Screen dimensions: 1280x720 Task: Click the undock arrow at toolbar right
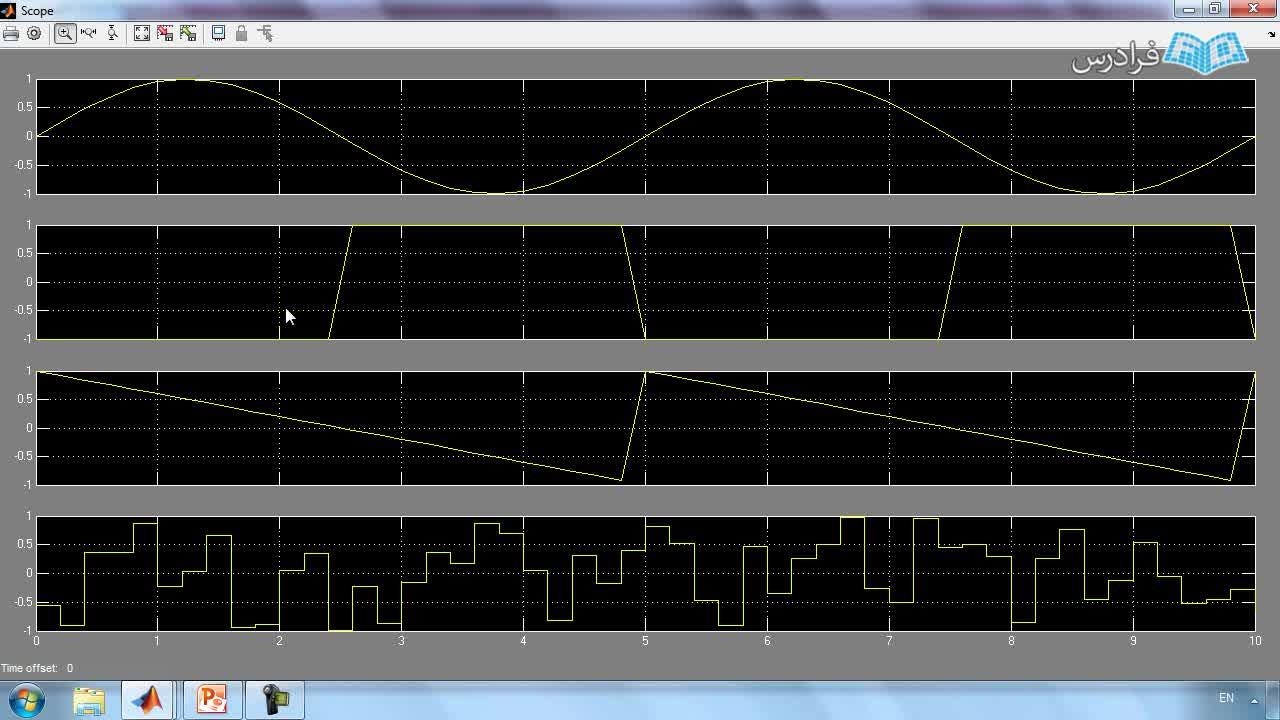[1271, 34]
